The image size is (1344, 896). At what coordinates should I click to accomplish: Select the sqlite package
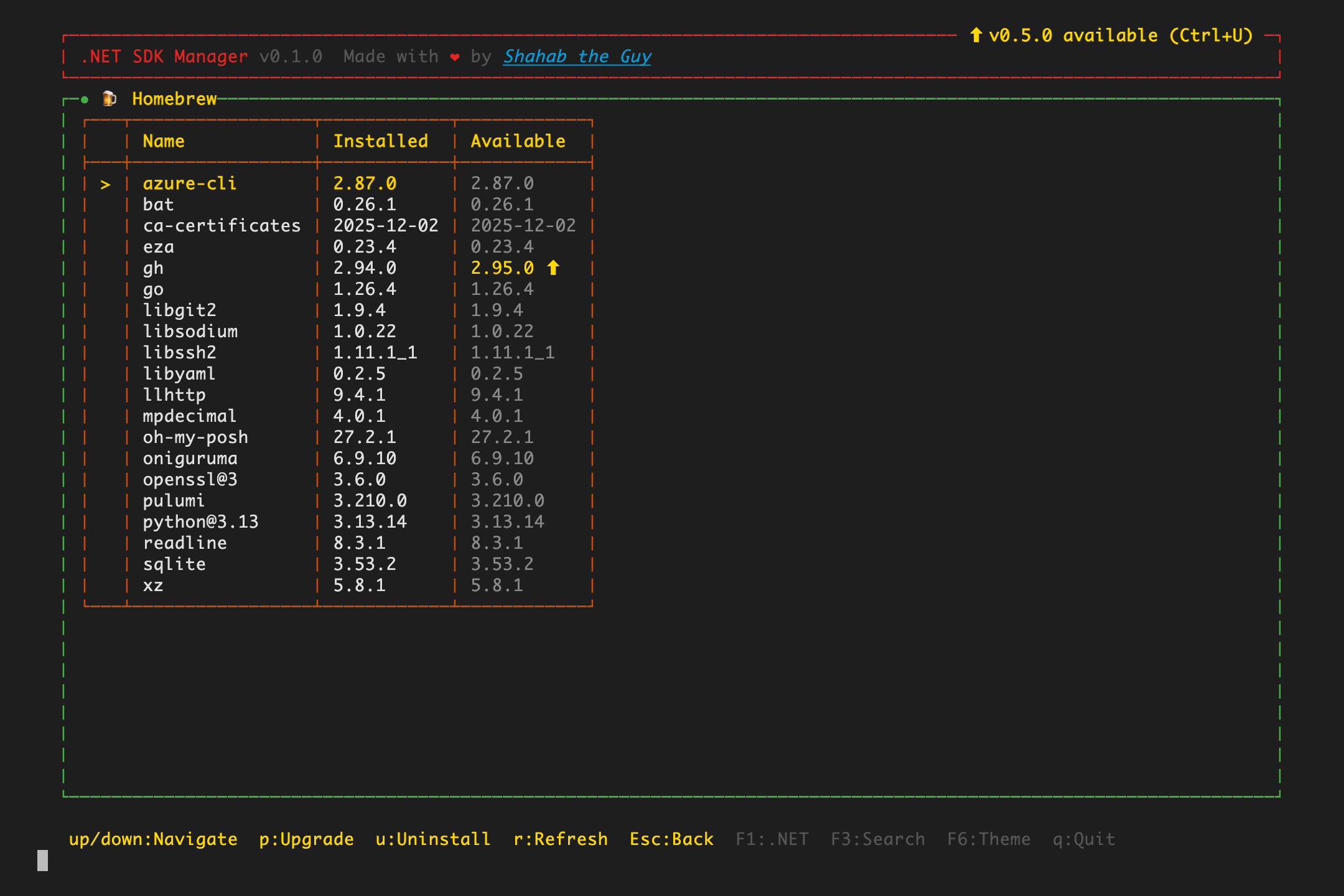pos(174,564)
